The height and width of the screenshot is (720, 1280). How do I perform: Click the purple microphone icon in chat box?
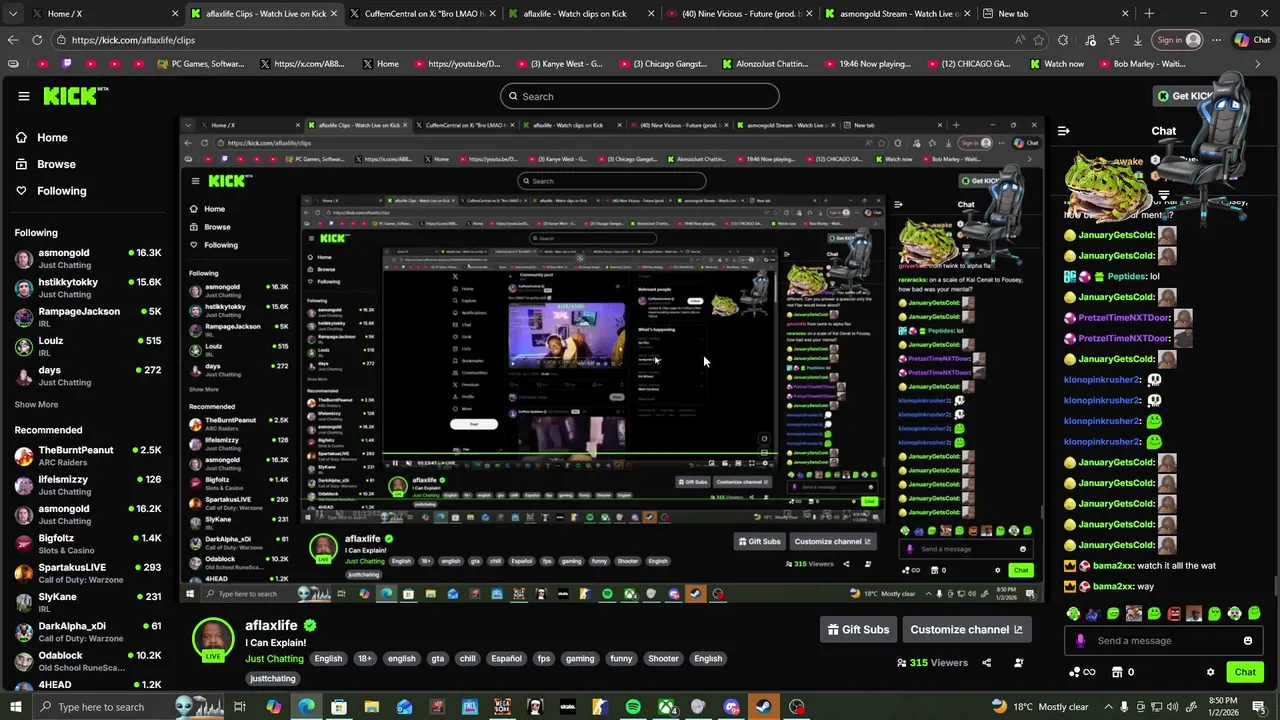pos(1080,641)
